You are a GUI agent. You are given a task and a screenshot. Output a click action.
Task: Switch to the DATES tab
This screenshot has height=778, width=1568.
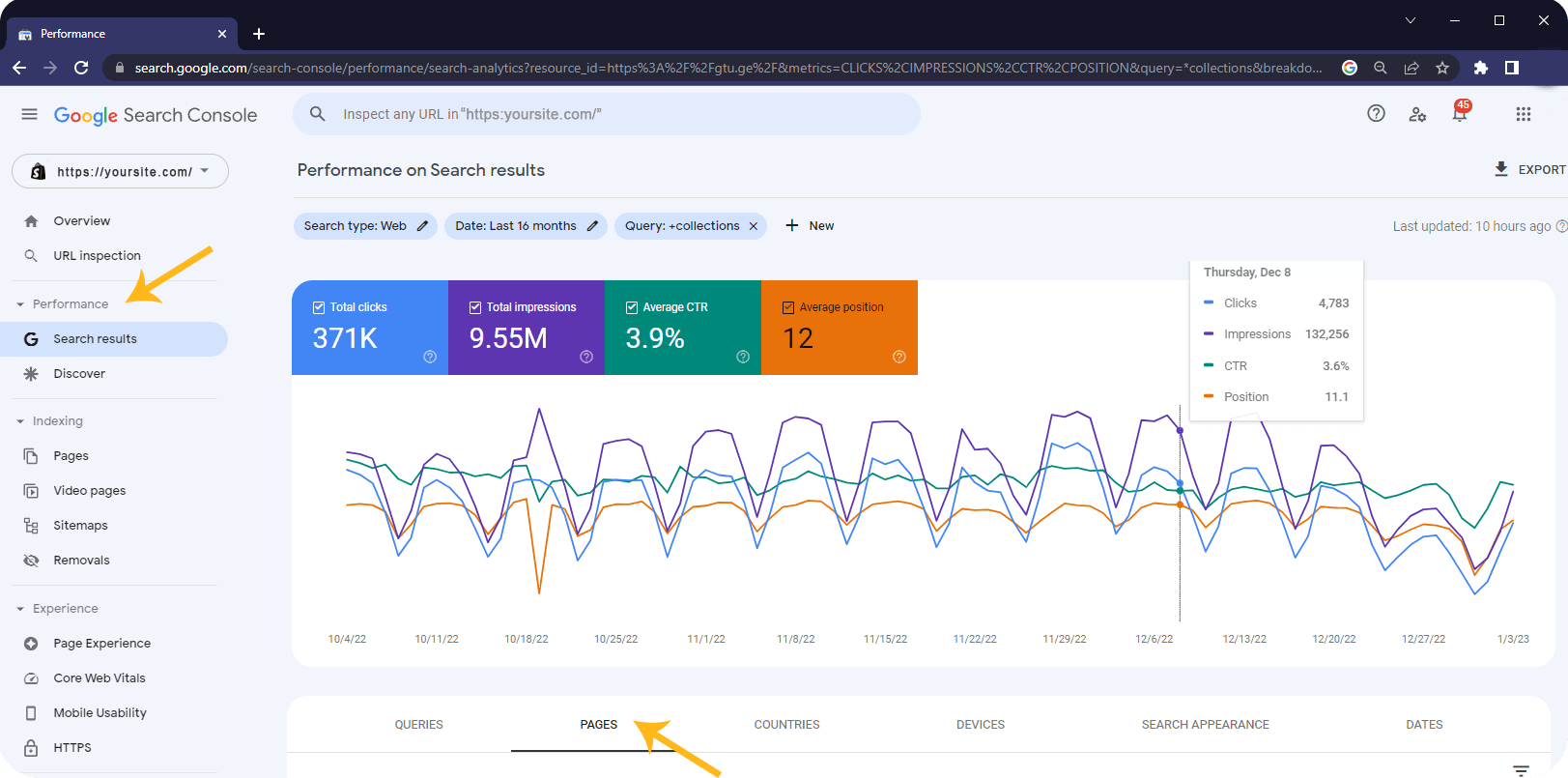pyautogui.click(x=1424, y=725)
